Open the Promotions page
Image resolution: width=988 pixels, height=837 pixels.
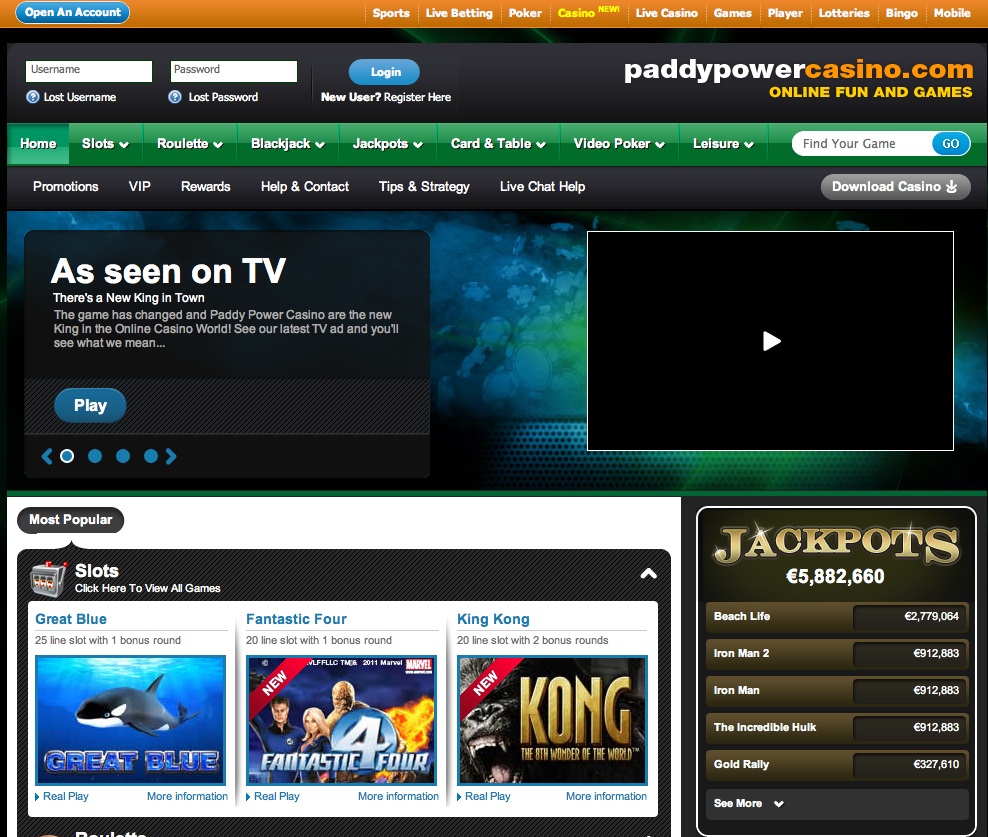click(x=66, y=187)
